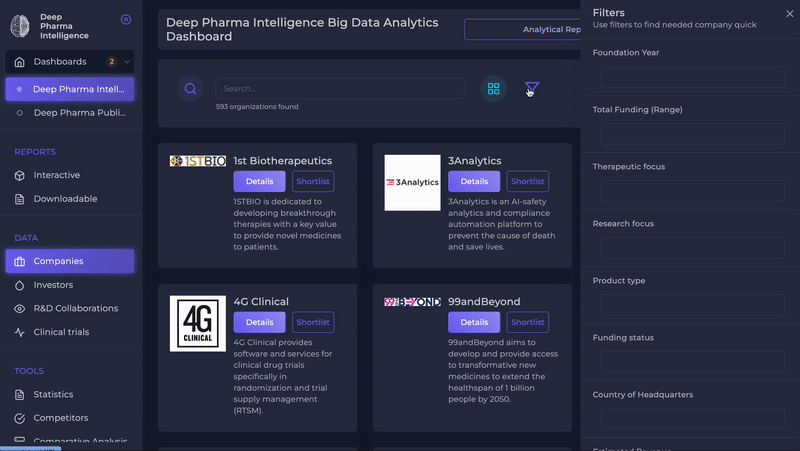The width and height of the screenshot is (800, 451).
Task: Toggle the sidebar pin circle icon
Action: [x=126, y=19]
